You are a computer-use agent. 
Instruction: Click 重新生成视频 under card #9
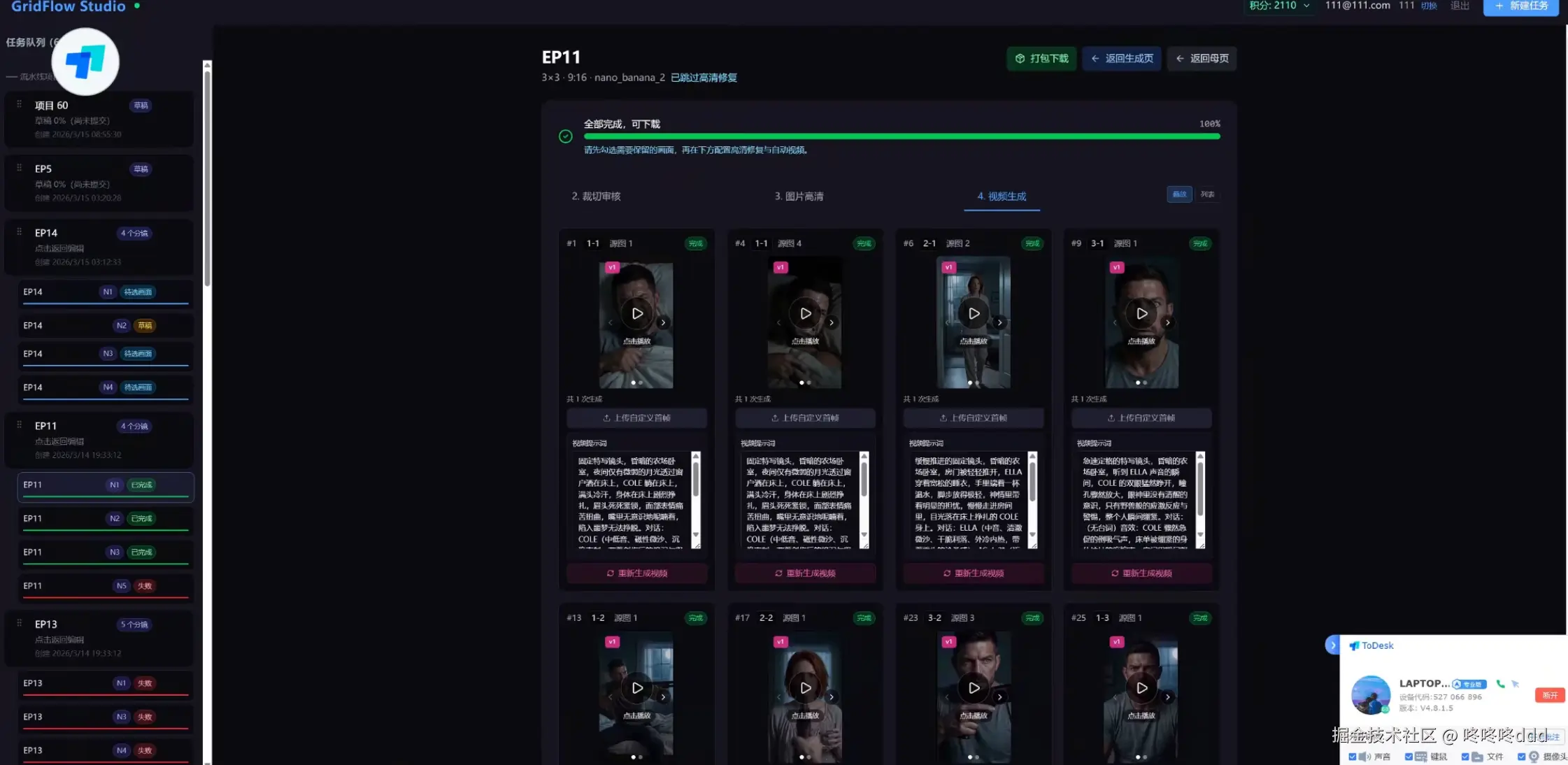click(1141, 573)
